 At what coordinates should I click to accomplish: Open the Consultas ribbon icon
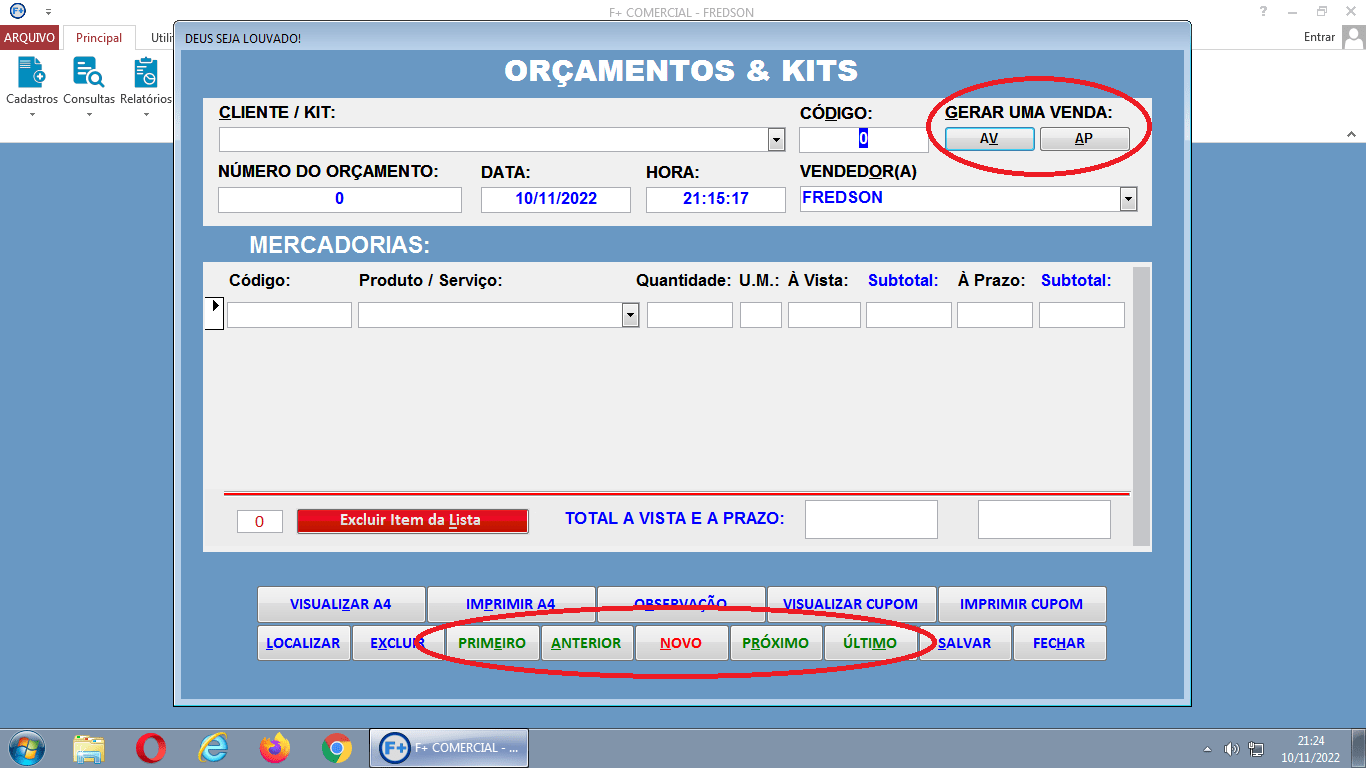pos(88,72)
